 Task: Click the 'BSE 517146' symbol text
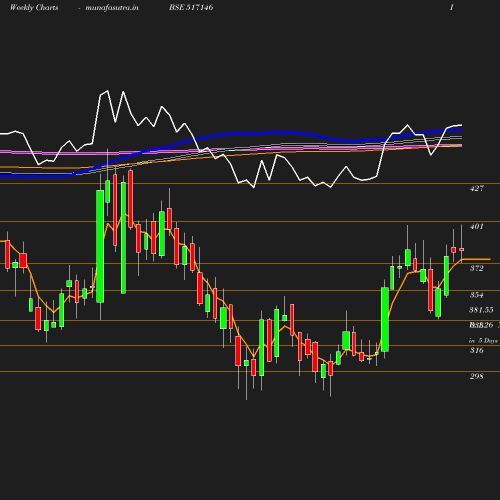191,7
